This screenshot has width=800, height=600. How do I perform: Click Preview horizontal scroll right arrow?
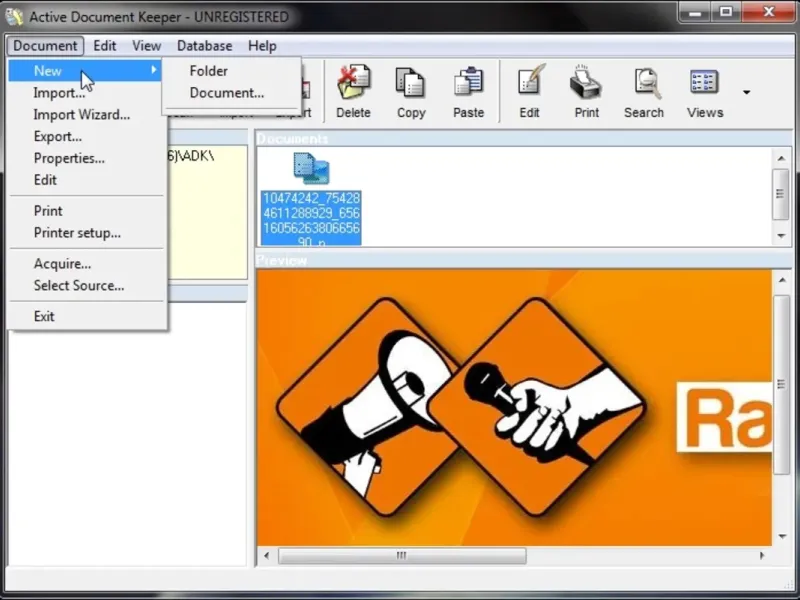(762, 556)
